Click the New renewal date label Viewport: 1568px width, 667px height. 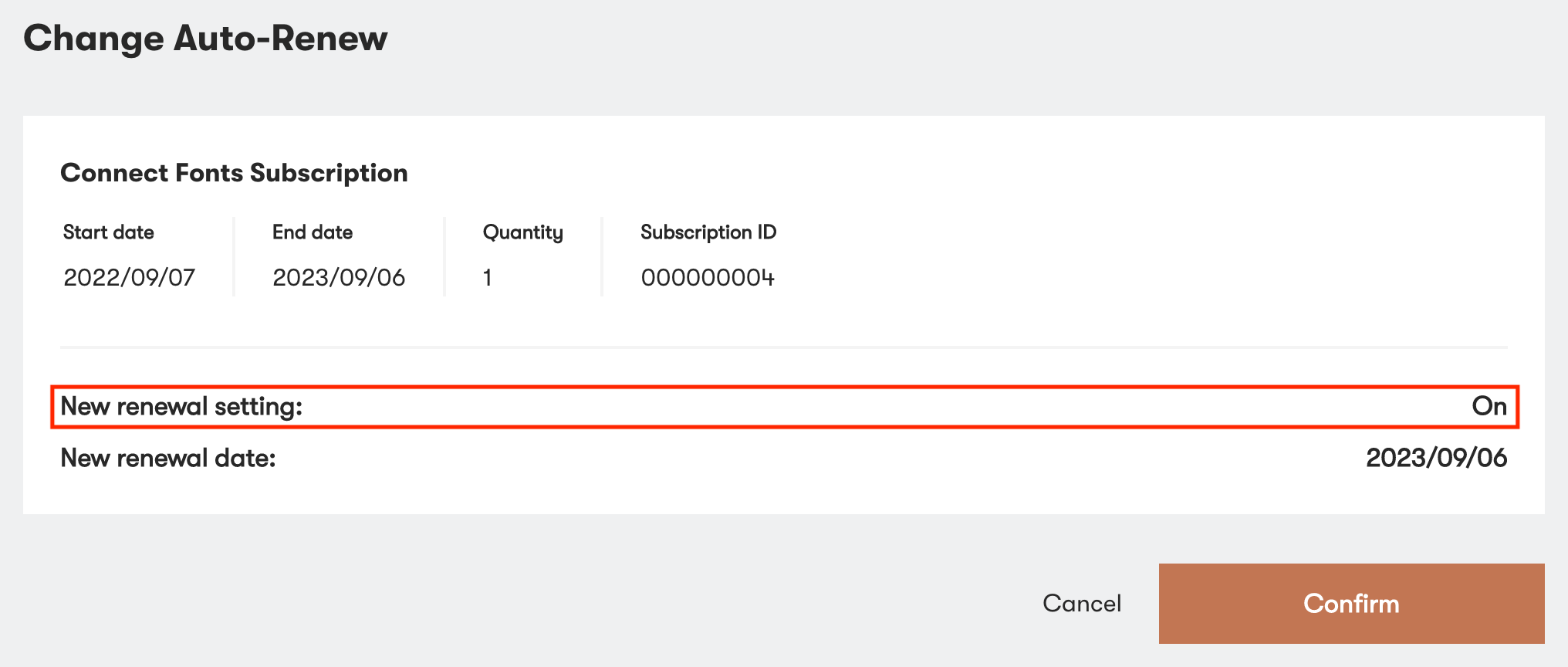coord(167,457)
